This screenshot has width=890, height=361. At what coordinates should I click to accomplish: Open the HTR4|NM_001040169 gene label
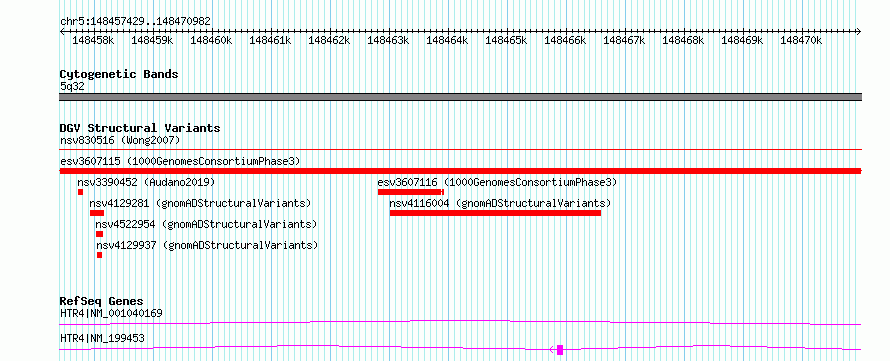click(x=111, y=313)
